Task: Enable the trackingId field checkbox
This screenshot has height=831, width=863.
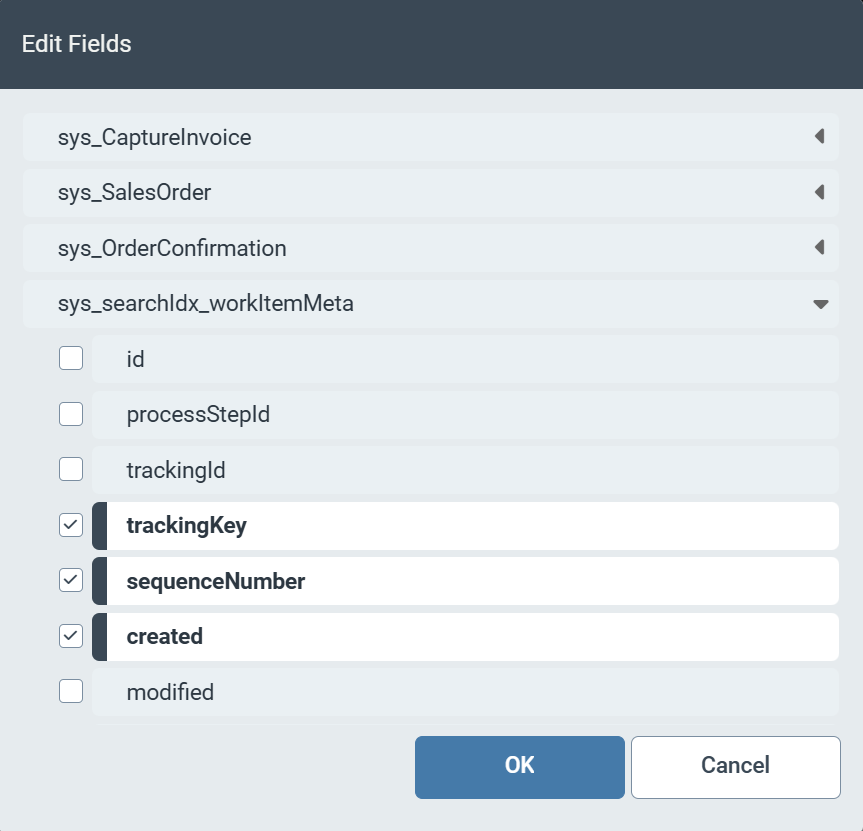Action: (70, 469)
